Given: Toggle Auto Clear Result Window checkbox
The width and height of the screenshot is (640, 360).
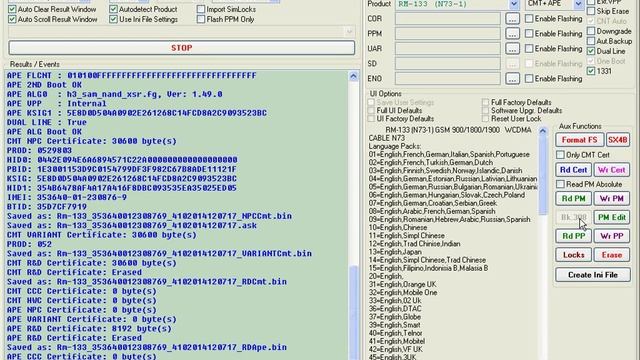Looking at the screenshot, I should pos(12,9).
